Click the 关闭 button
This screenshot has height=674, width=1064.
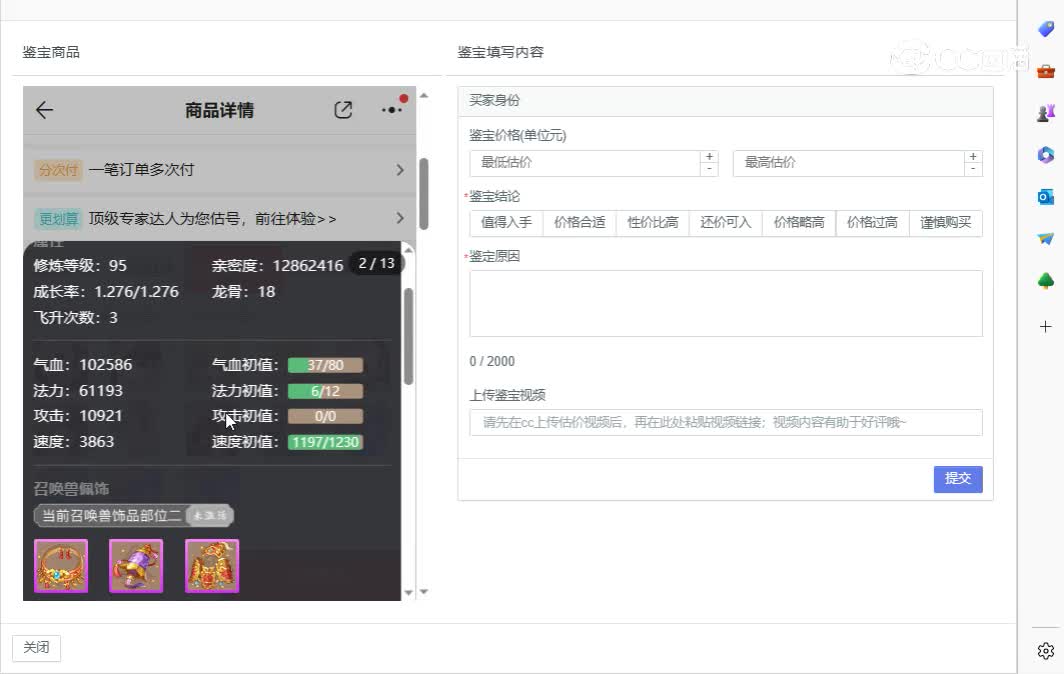tap(36, 648)
